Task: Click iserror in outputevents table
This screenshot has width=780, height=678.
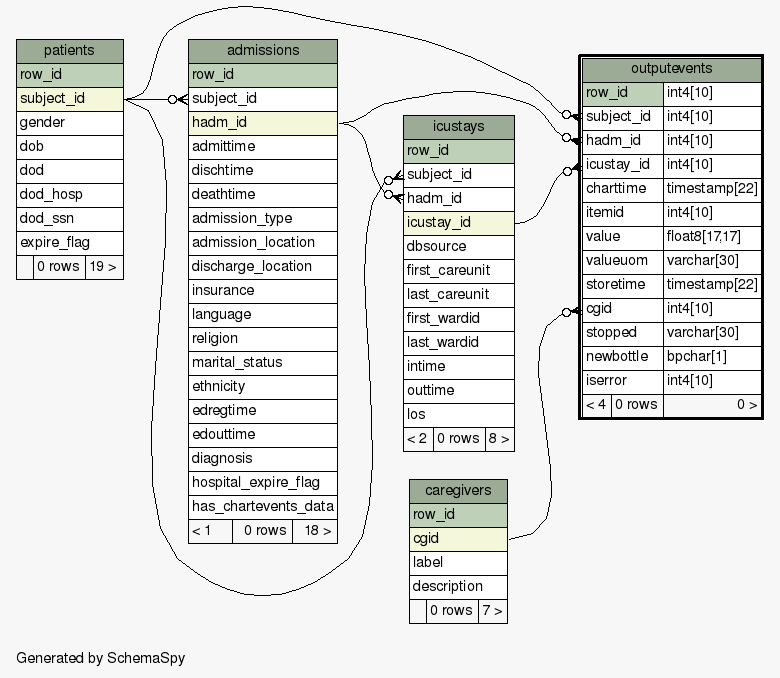Action: (623, 381)
